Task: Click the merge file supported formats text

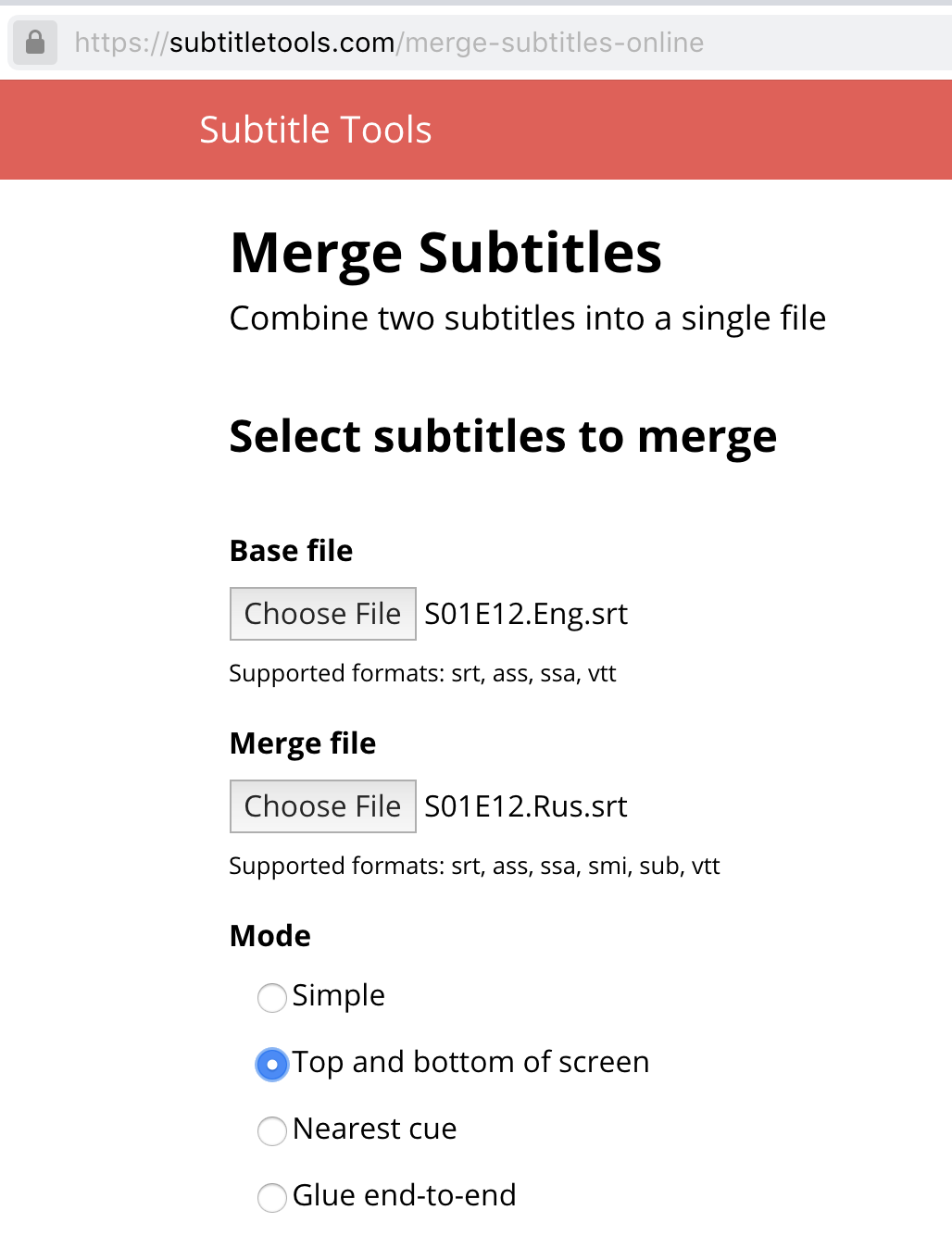Action: 475,867
